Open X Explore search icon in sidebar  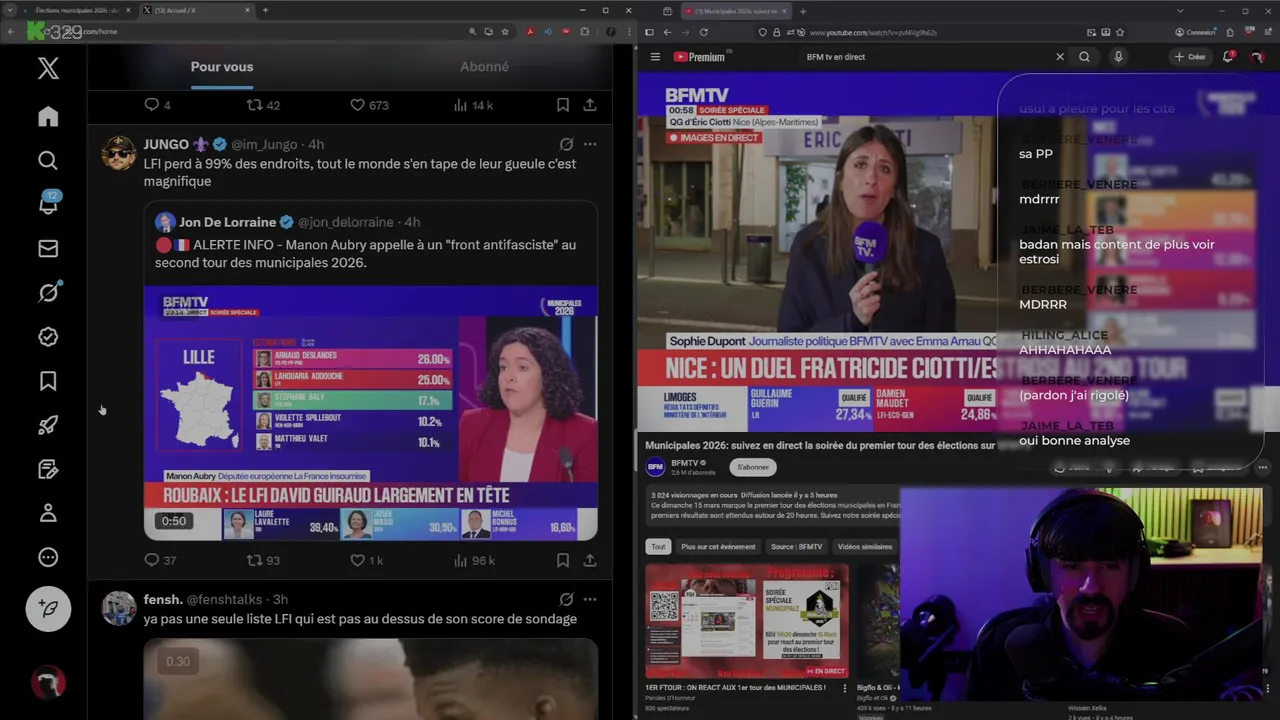pos(48,161)
